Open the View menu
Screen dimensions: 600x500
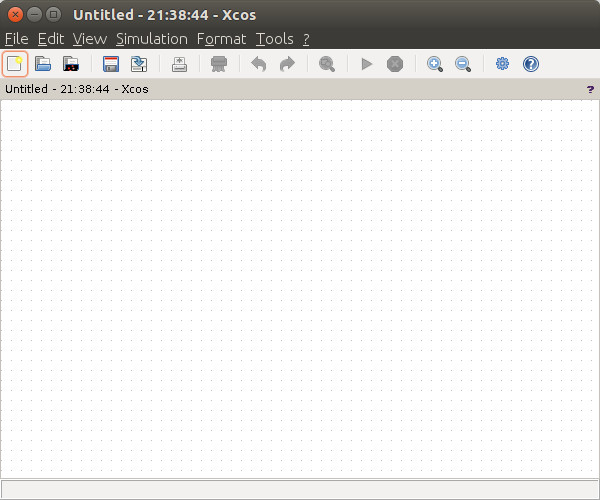[x=90, y=39]
